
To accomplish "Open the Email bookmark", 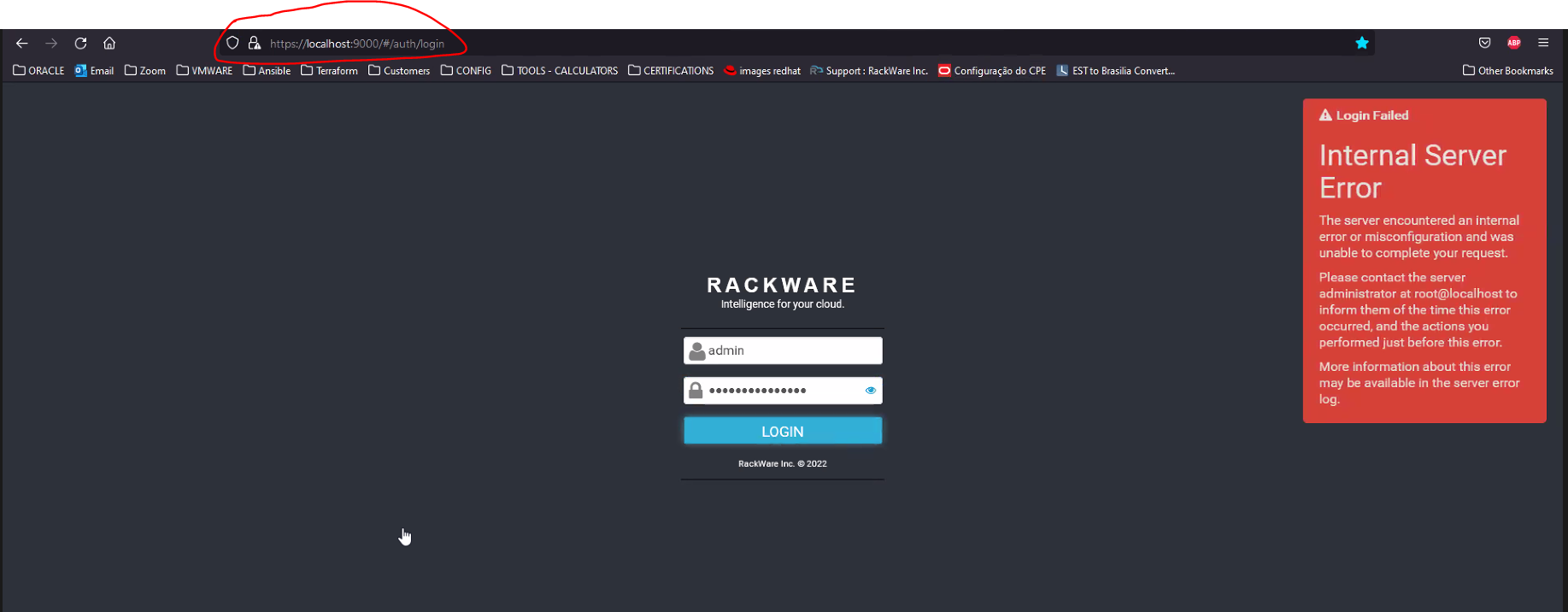I will 94,71.
